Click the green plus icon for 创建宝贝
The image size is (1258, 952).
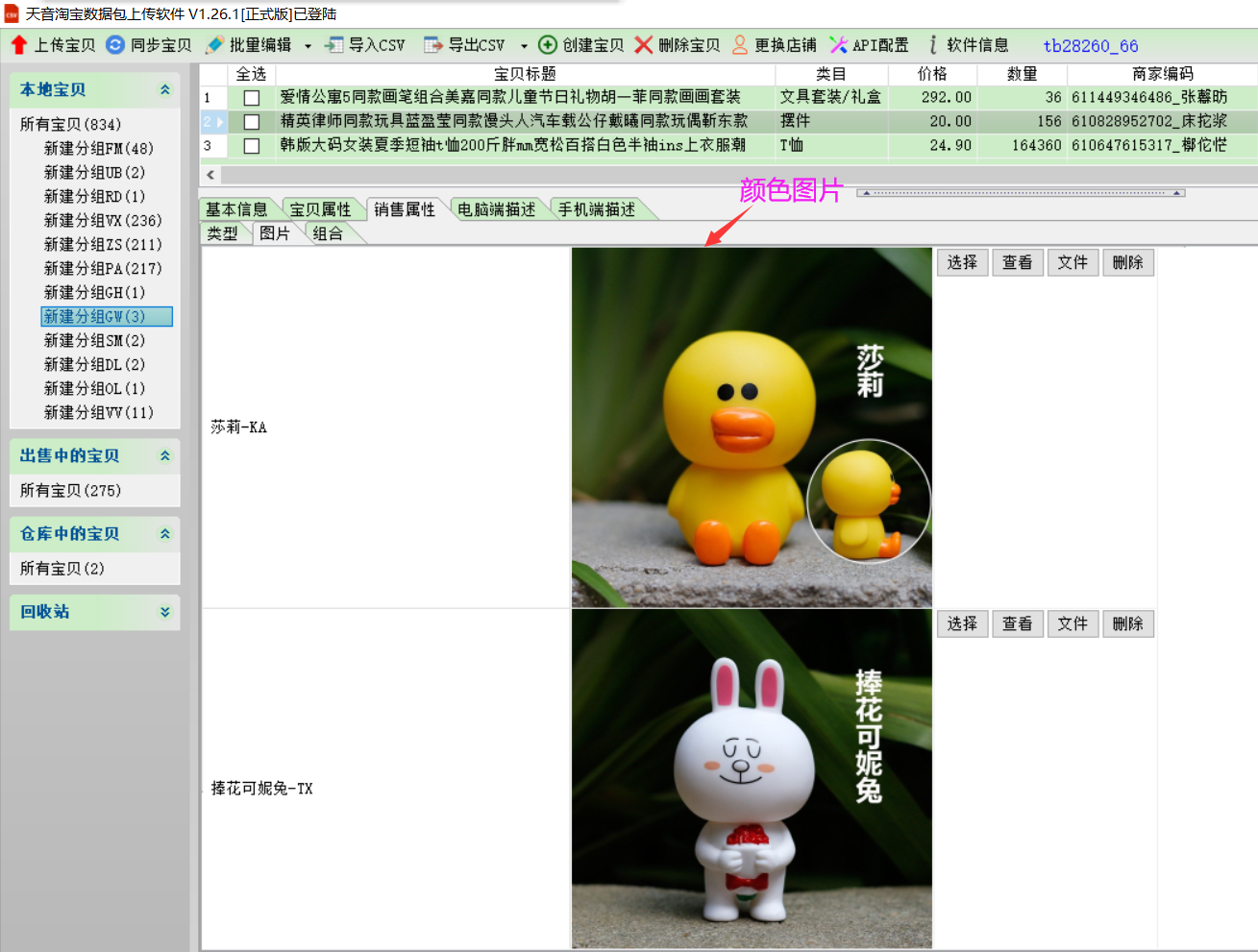[548, 45]
